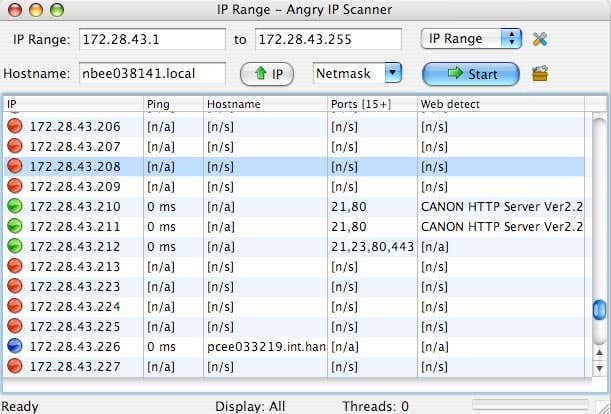The width and height of the screenshot is (611, 414).
Task: Expand the Netmask dropdown
Action: pos(357,73)
